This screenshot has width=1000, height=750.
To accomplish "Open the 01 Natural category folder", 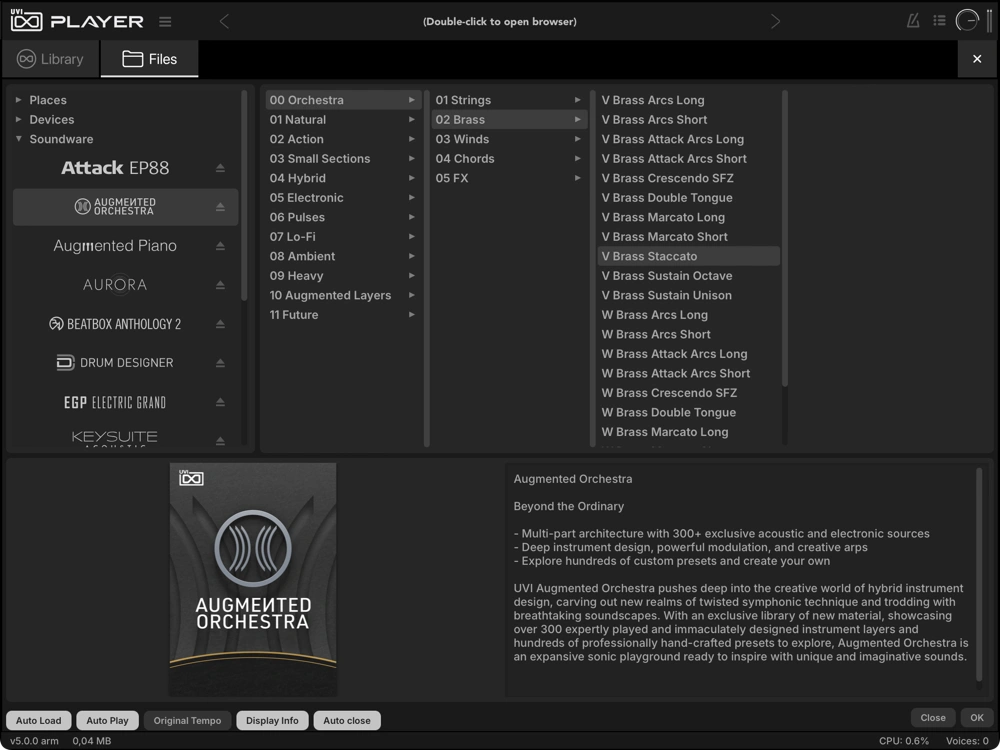I will click(x=343, y=119).
